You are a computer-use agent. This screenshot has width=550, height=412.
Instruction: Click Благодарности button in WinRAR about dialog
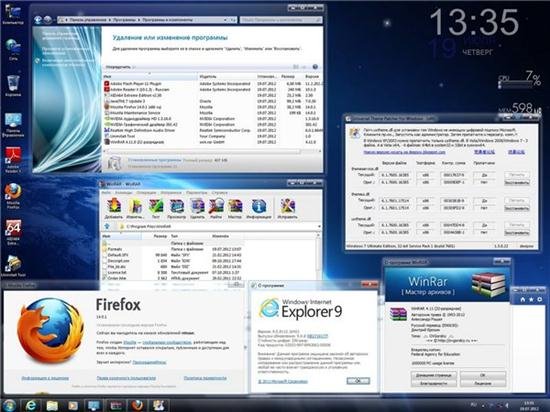click(434, 383)
